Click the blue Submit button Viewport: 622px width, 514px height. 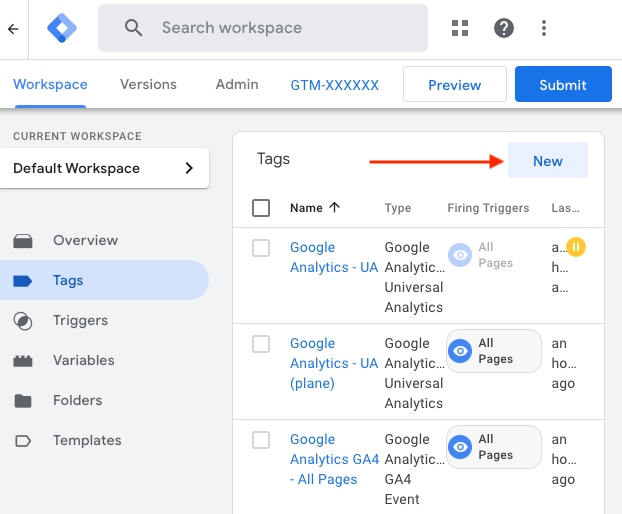pos(563,85)
